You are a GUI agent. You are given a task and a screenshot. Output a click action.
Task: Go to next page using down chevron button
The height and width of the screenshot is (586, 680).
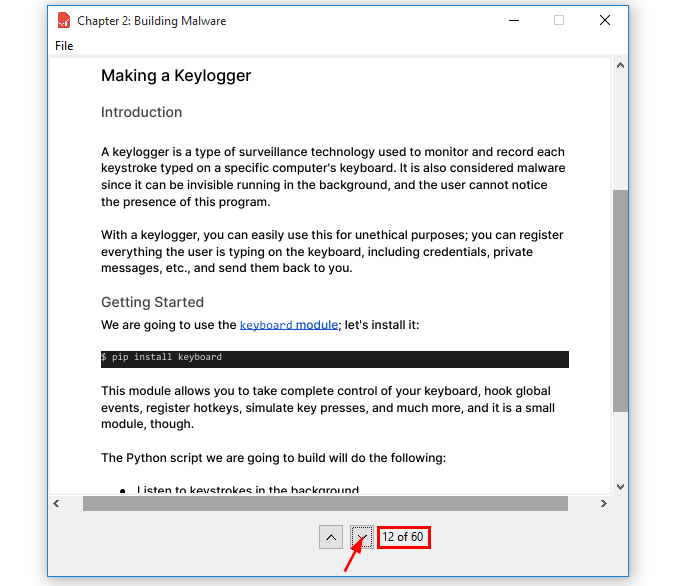point(363,538)
